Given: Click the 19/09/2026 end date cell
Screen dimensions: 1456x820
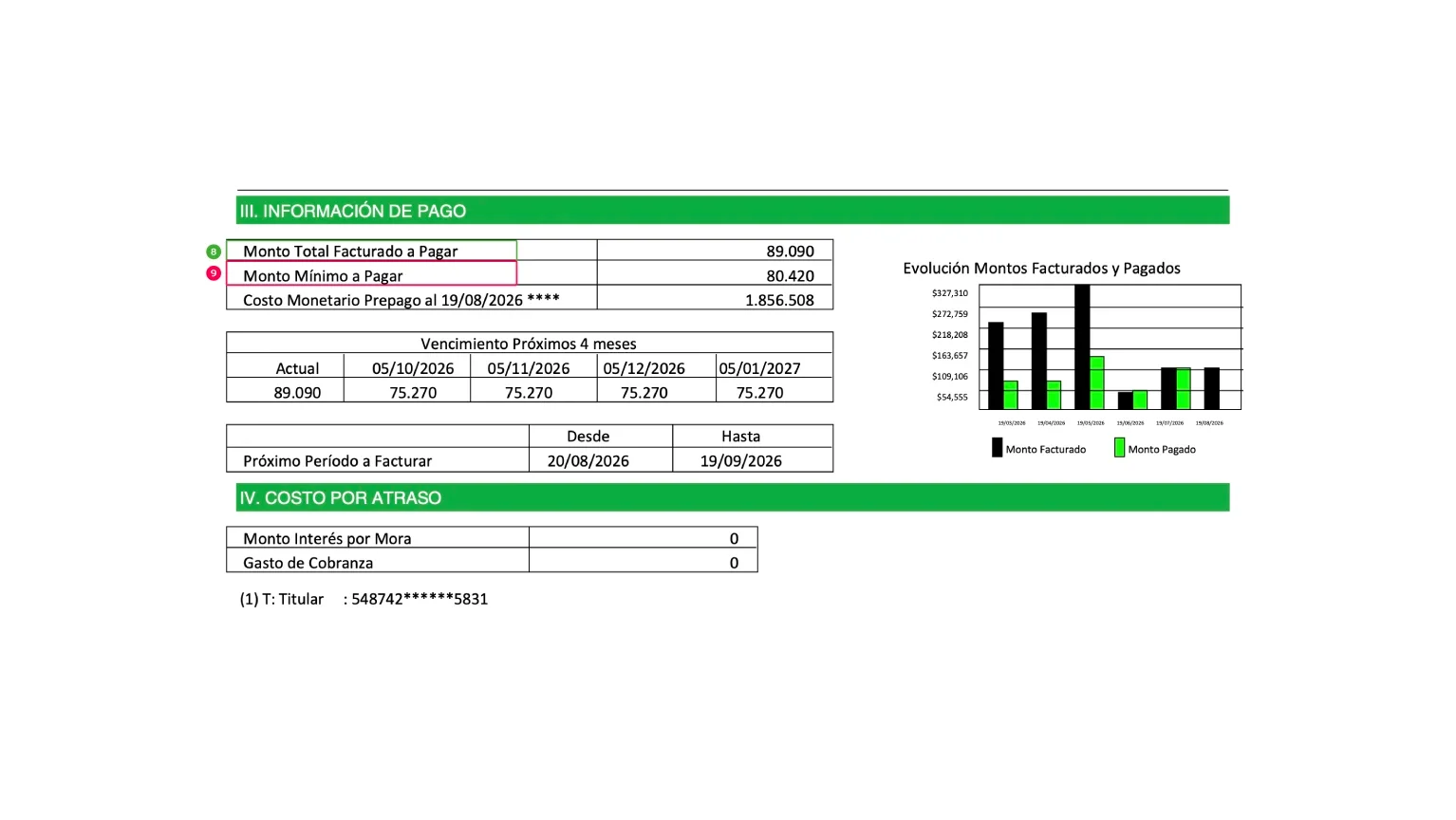Looking at the screenshot, I should tap(741, 461).
